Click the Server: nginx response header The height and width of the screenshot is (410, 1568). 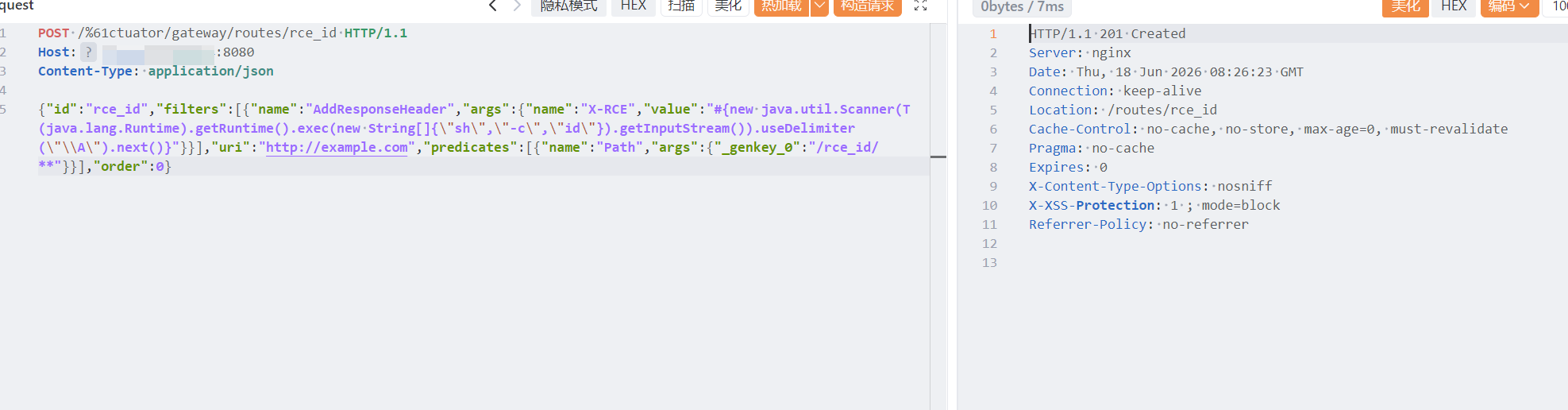(1080, 53)
